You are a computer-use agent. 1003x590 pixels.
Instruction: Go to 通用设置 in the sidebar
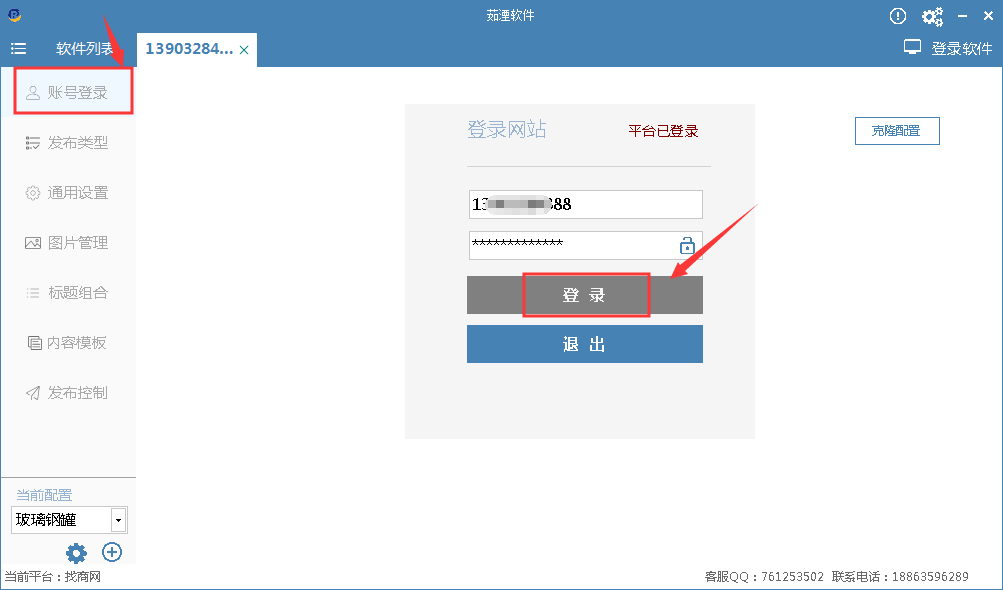tap(76, 193)
